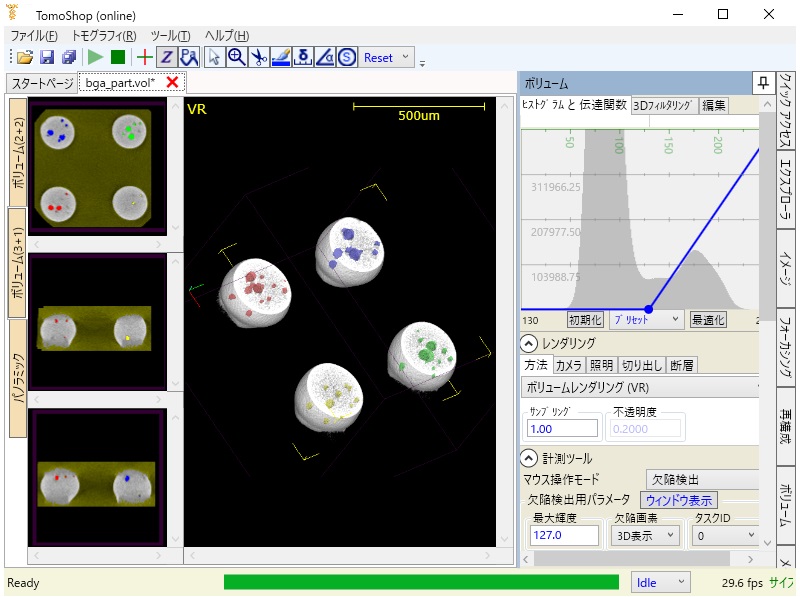Switch to the 3Dフィルタリング tab
This screenshot has width=800, height=597.
663,106
